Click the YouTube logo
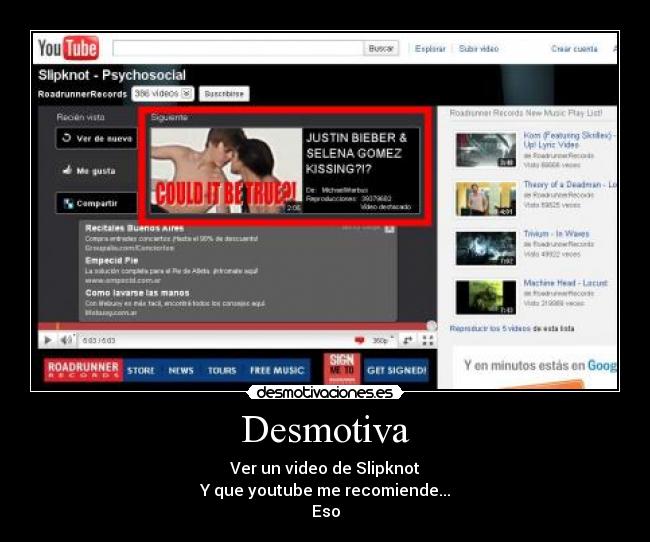Viewport: 650px width, 542px height. coord(68,48)
